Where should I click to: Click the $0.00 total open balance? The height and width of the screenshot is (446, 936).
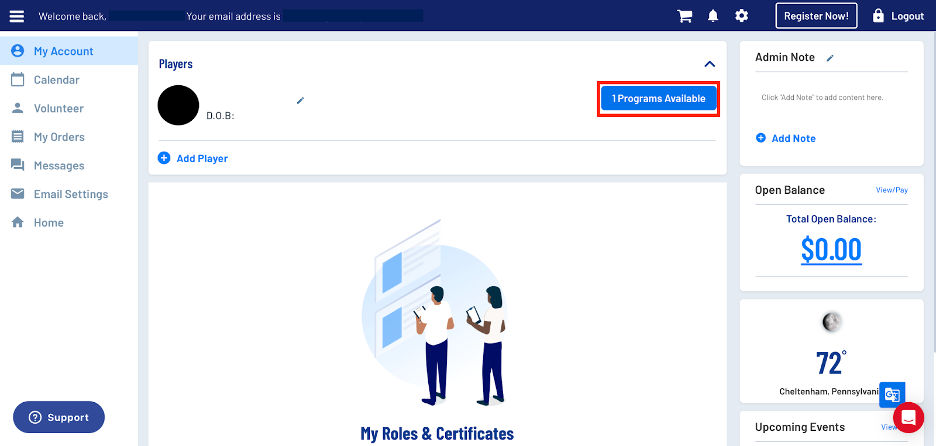(831, 249)
